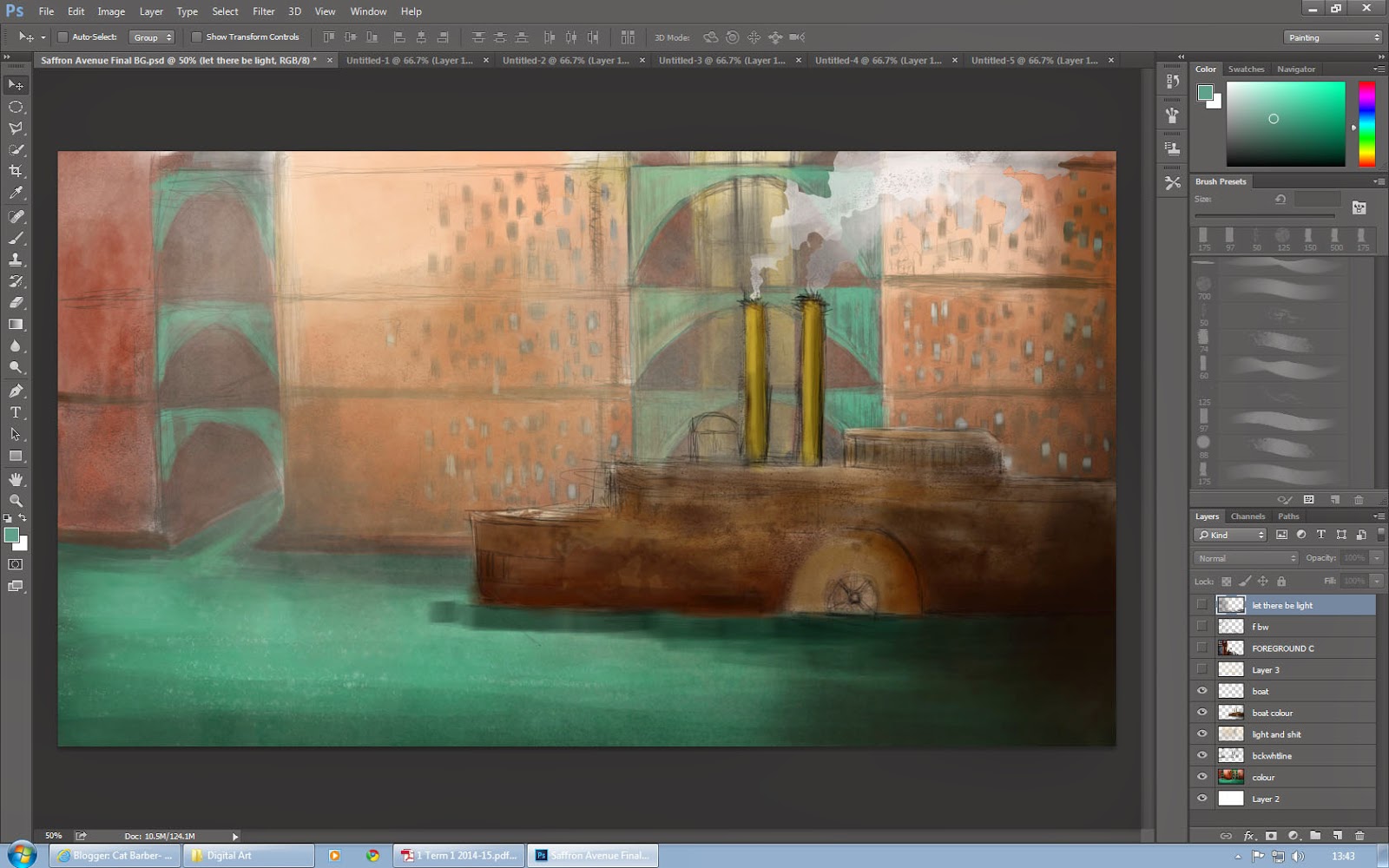Select the Crop tool

pos(16,172)
